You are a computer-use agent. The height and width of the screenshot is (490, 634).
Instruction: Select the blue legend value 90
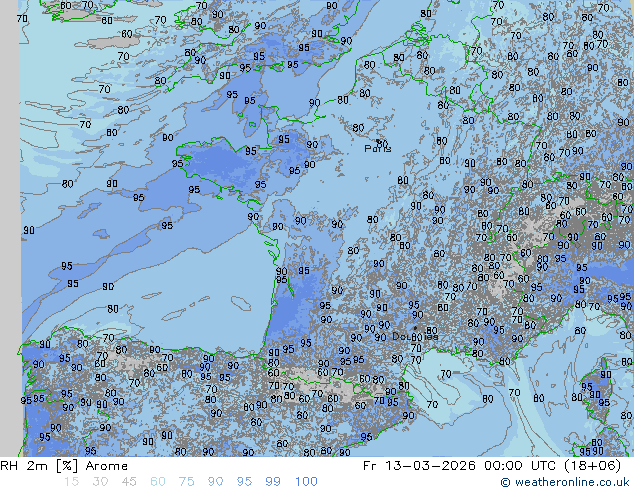[x=215, y=482]
